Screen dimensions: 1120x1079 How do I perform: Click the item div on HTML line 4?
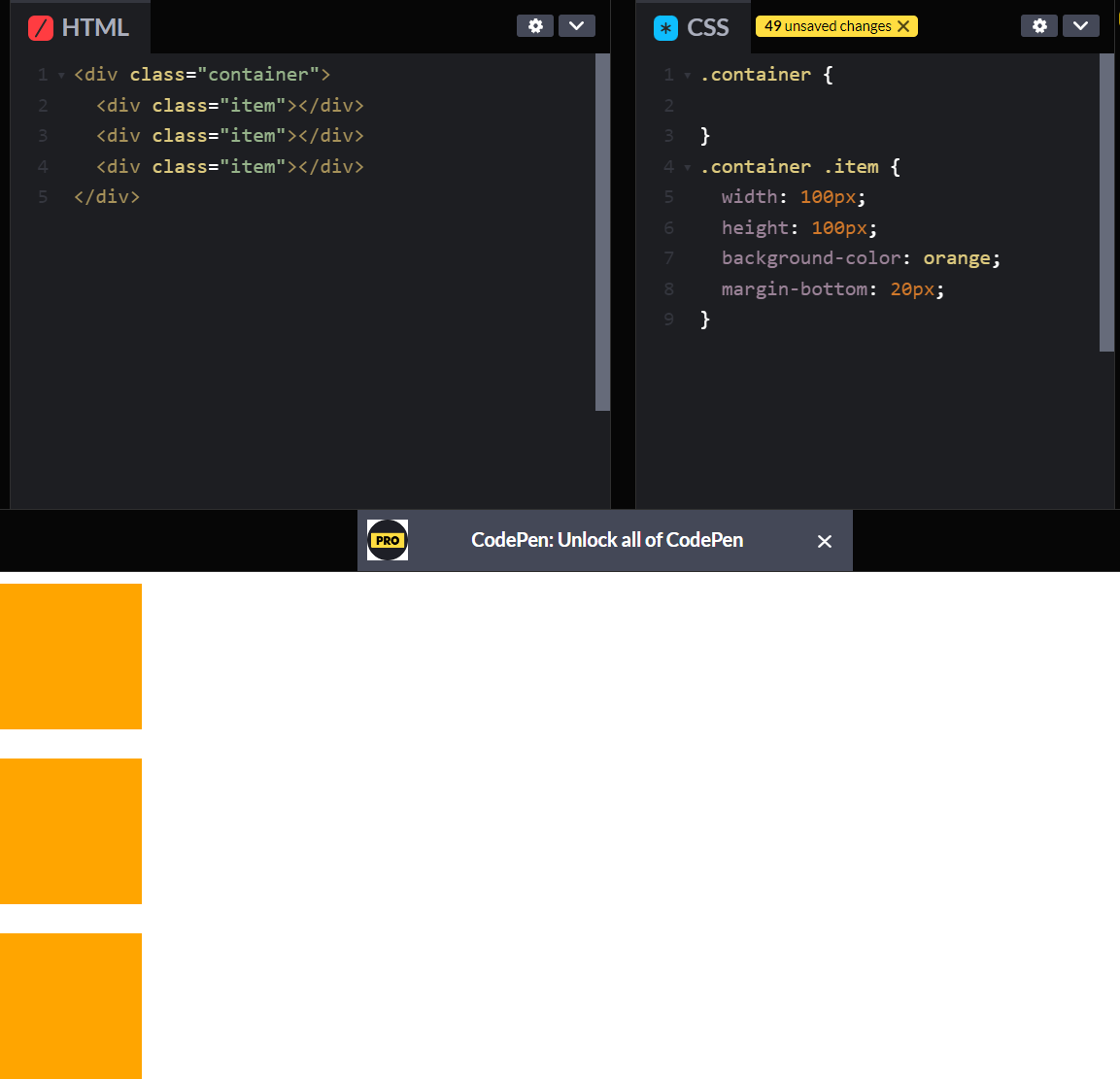[x=230, y=167]
